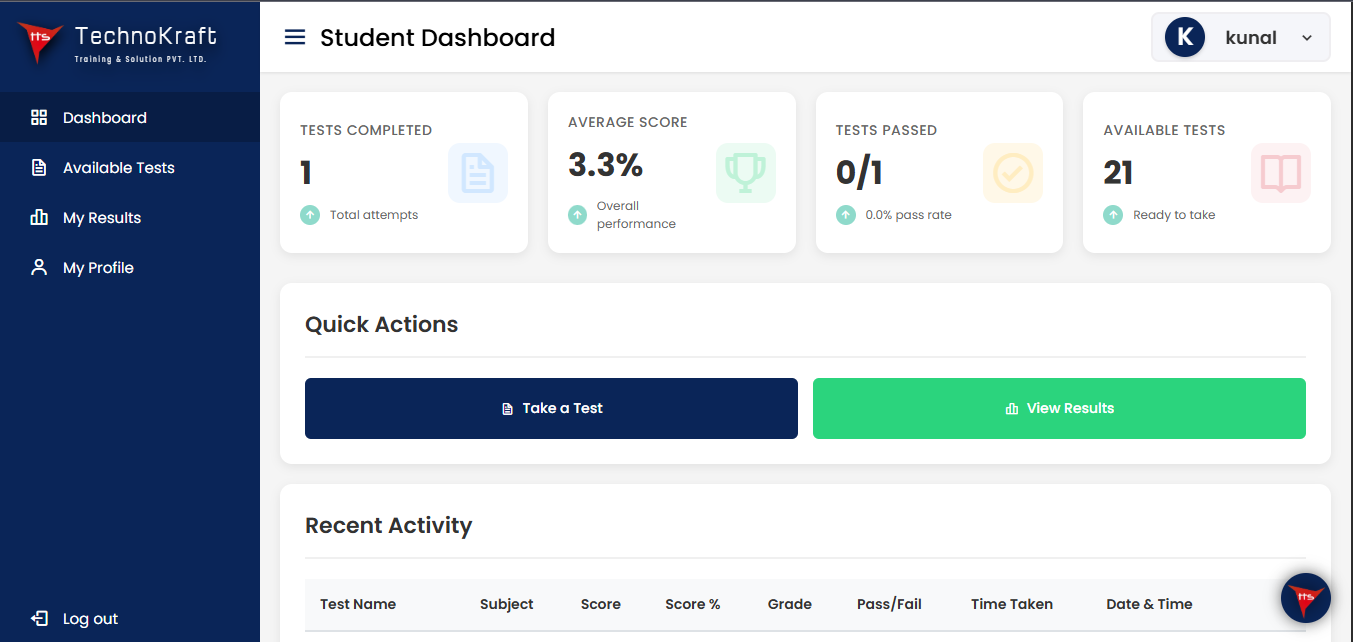Click the hamburger menu icon
1353x642 pixels.
point(295,38)
